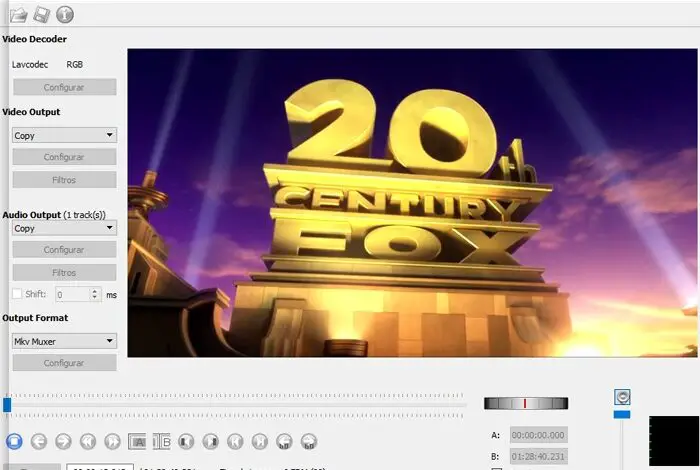Click the Shift milliseconds input field

tap(73, 294)
